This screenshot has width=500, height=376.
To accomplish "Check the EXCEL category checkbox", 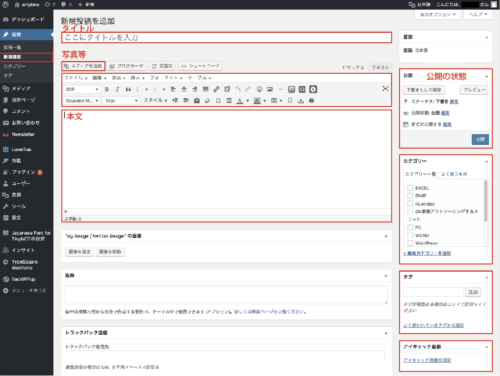I will pos(410,188).
